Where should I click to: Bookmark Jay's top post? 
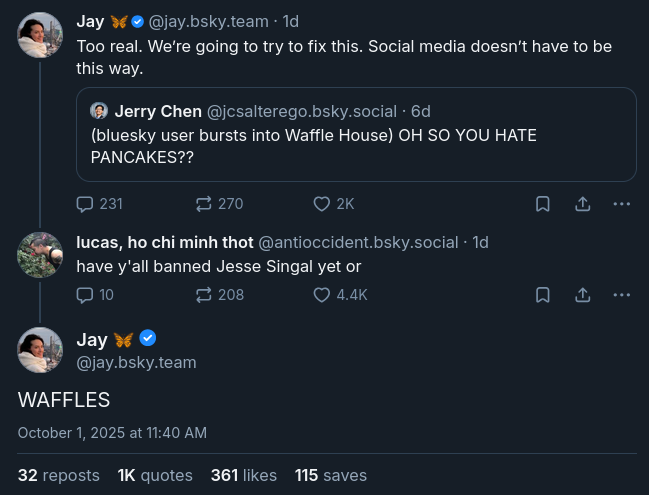pyautogui.click(x=543, y=204)
